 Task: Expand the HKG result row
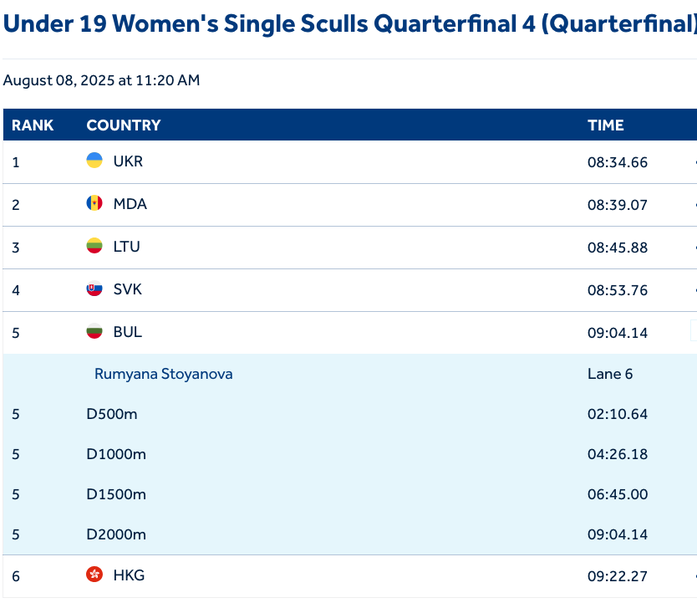(x=350, y=576)
